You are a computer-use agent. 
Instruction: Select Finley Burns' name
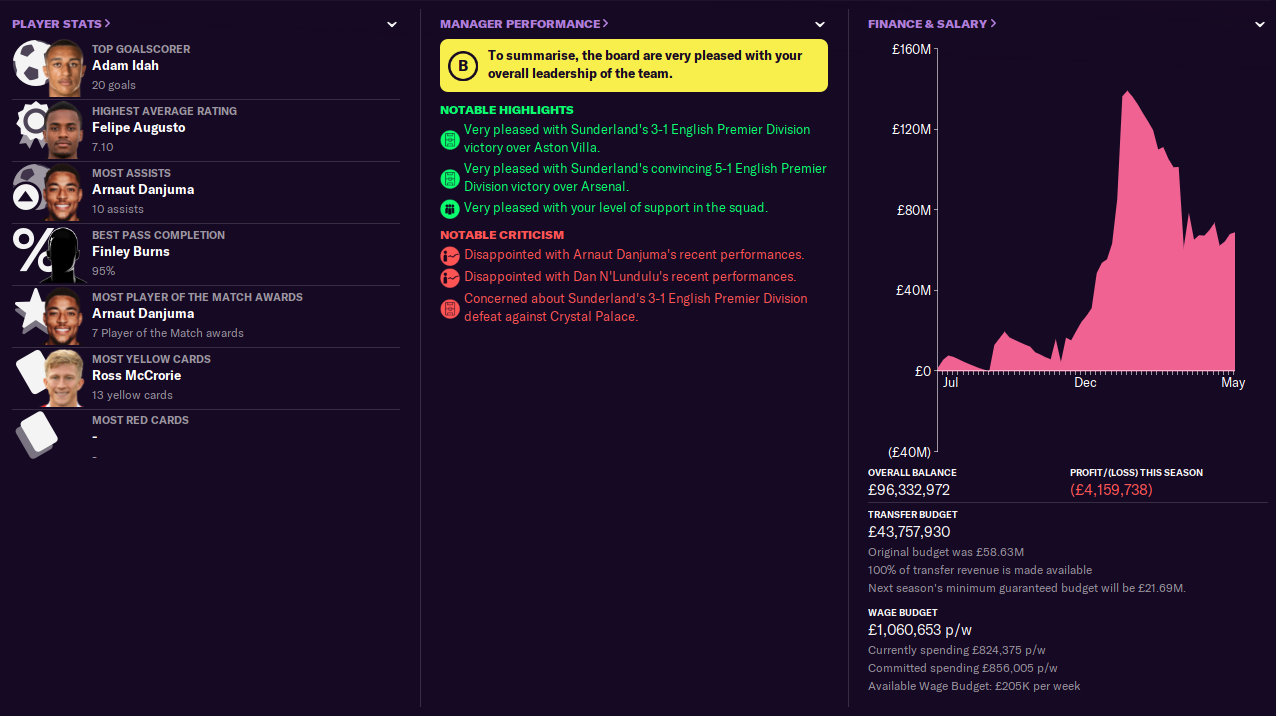pyautogui.click(x=131, y=251)
